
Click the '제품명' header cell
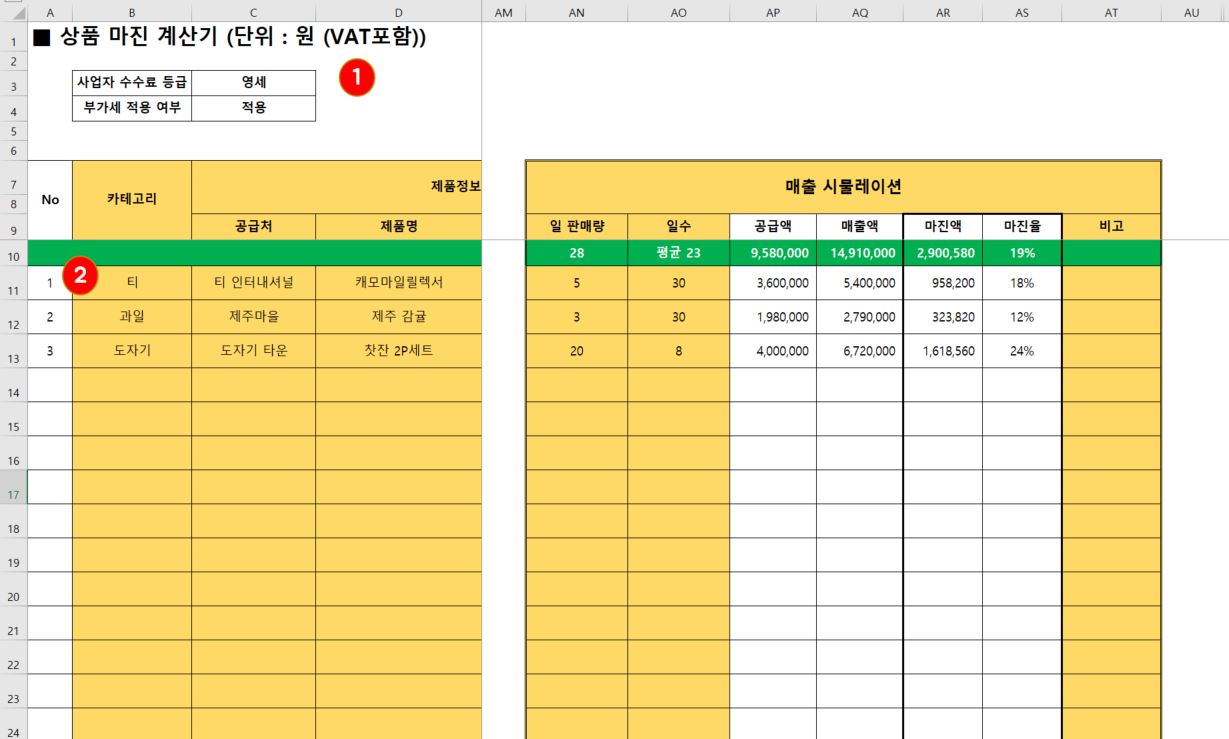pos(399,227)
